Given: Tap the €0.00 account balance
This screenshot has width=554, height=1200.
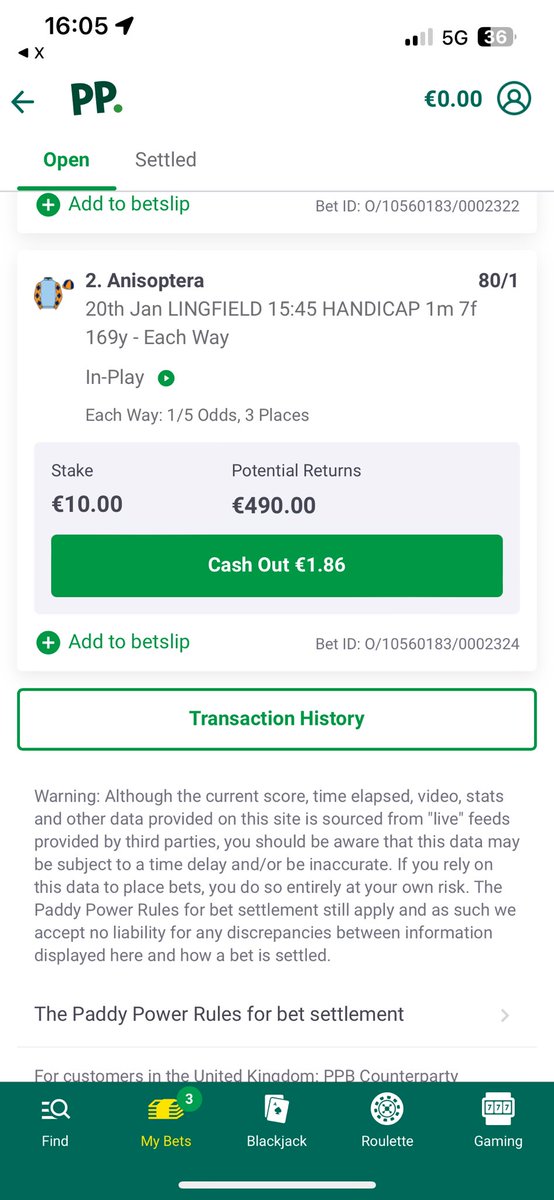Looking at the screenshot, I should click(x=453, y=99).
